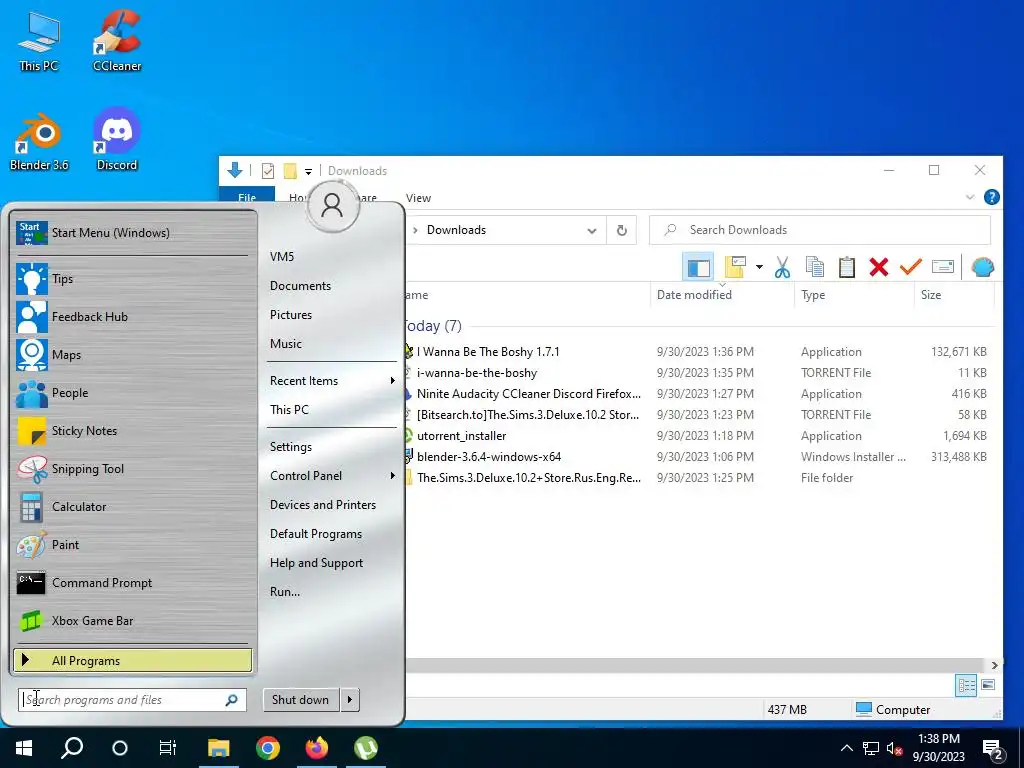Open Customize Quick Access Toolbar dropdown

pos(308,171)
